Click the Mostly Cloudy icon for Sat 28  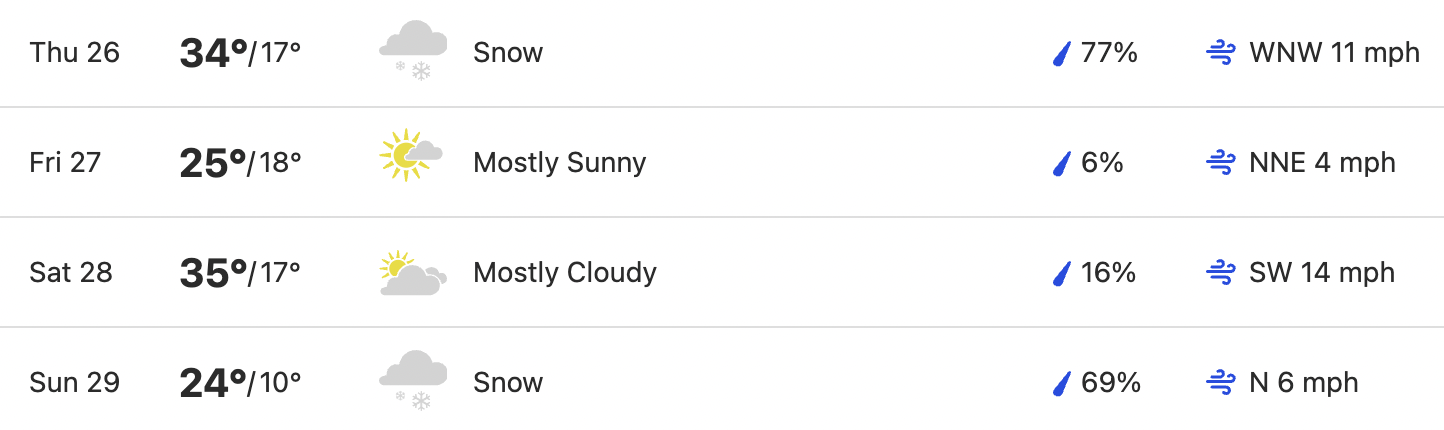coord(413,272)
